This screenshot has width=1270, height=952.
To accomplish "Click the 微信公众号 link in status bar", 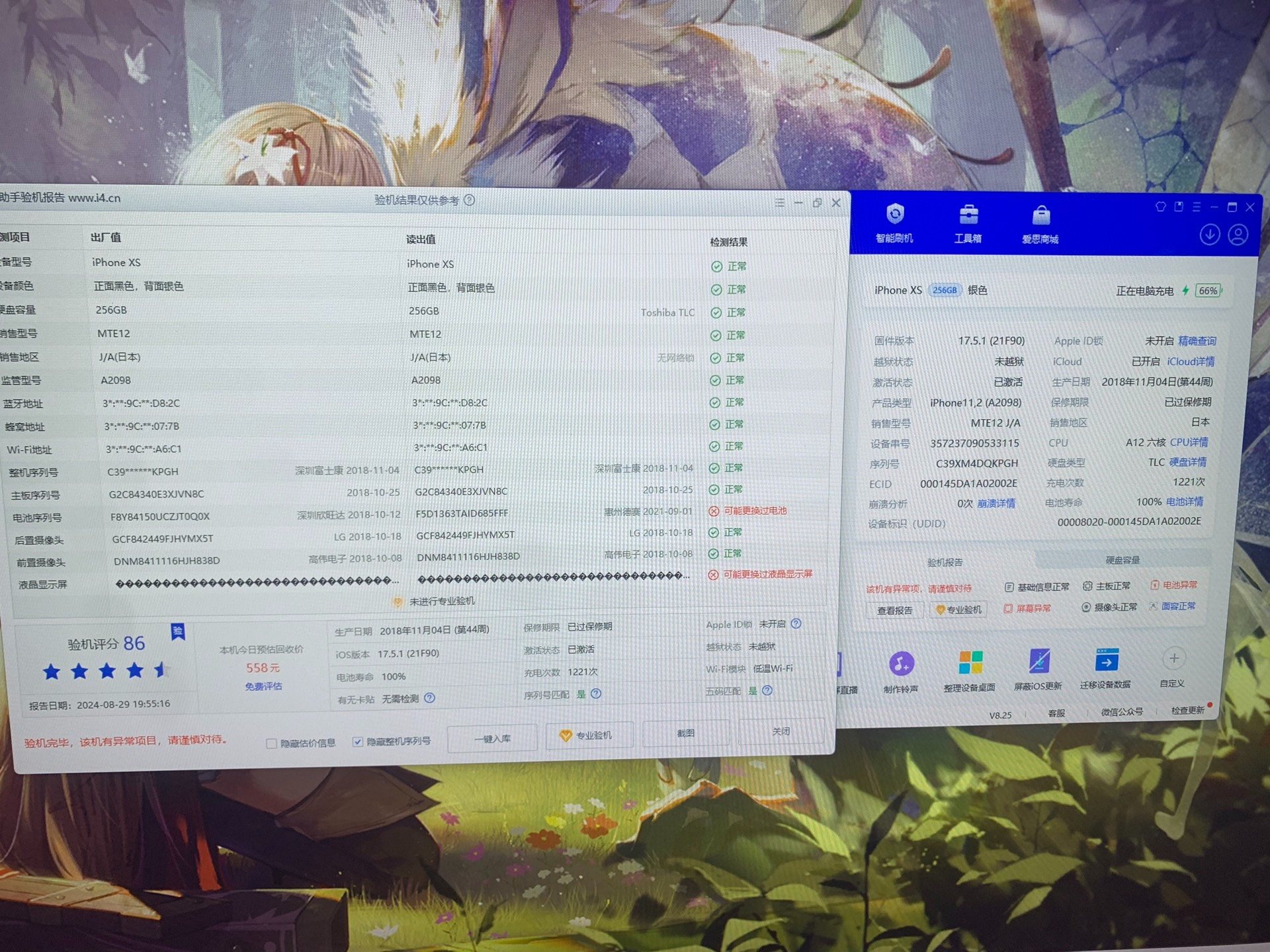I will [1122, 712].
